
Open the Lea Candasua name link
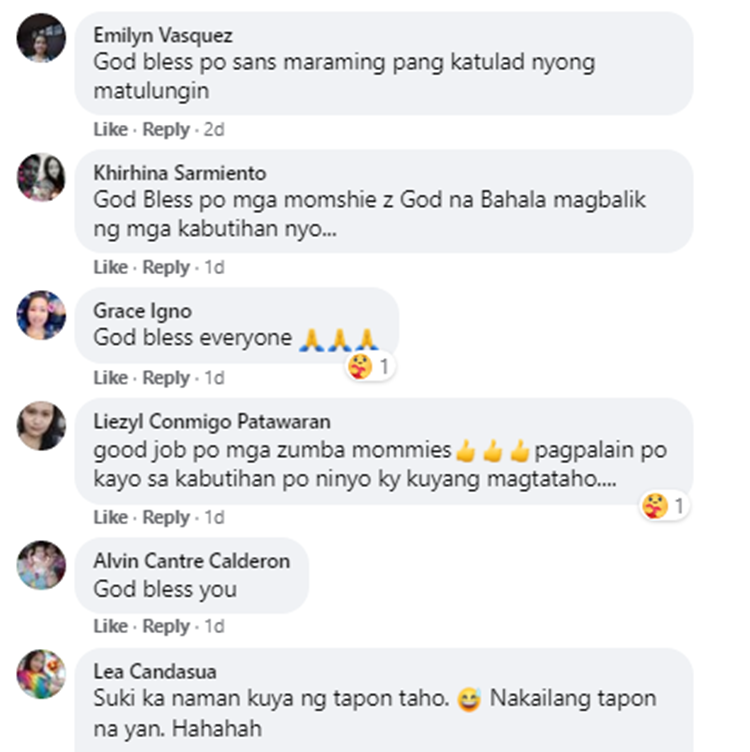[x=155, y=671]
